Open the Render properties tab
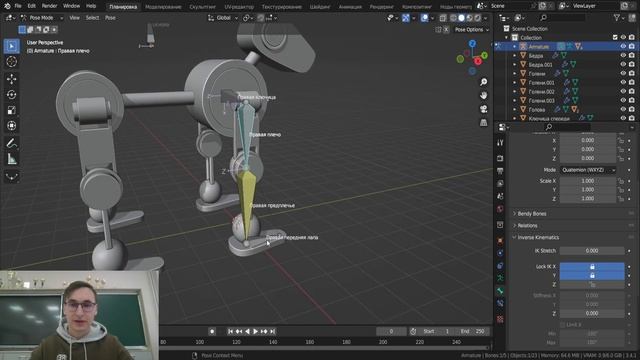Viewport: 640px width, 360px height. 500,158
